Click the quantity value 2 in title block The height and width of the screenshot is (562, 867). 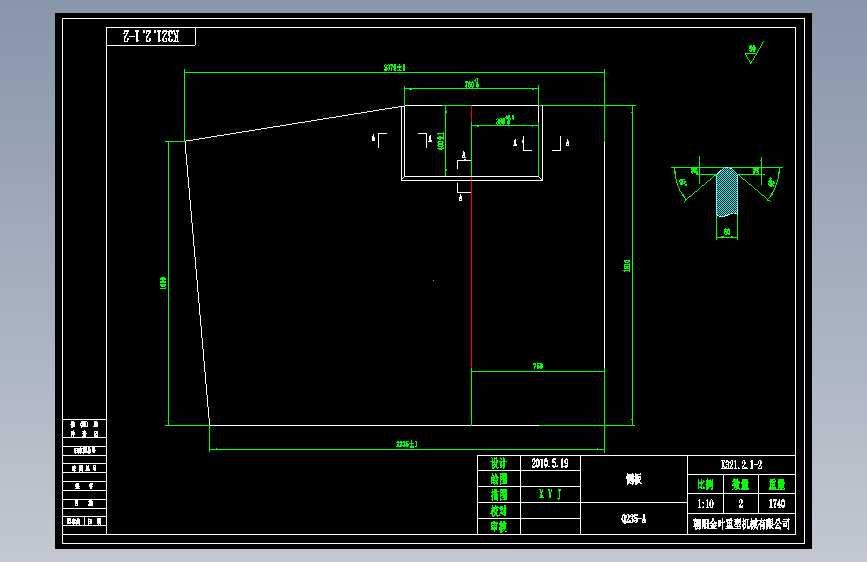click(x=741, y=503)
